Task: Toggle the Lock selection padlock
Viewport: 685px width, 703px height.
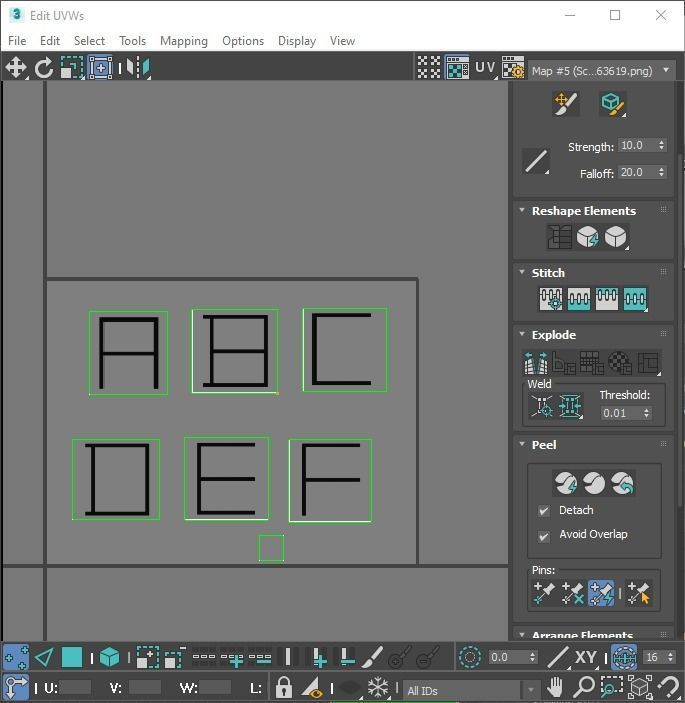Action: pyautogui.click(x=284, y=686)
